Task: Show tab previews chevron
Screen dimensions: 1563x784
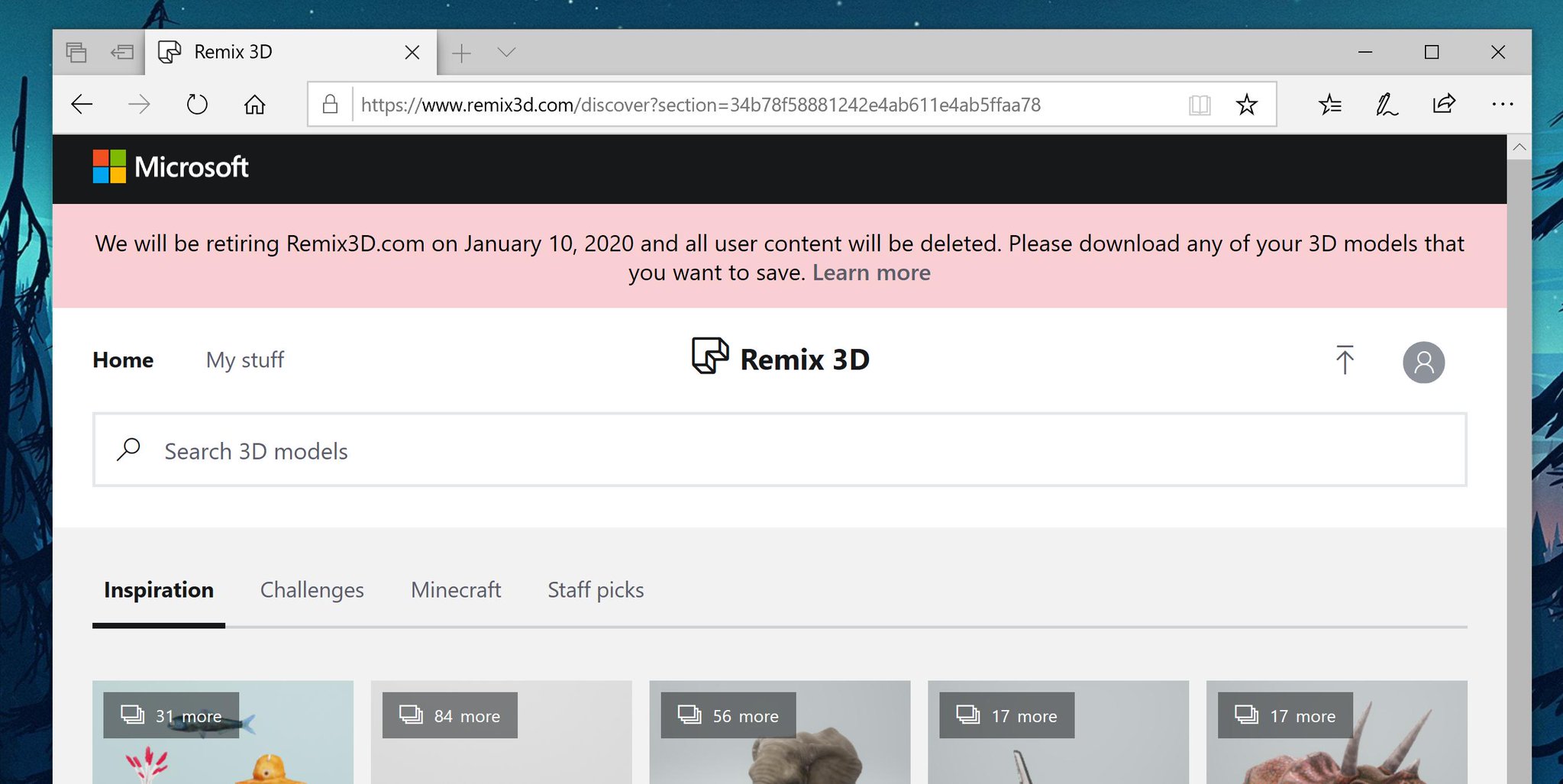Action: (506, 52)
